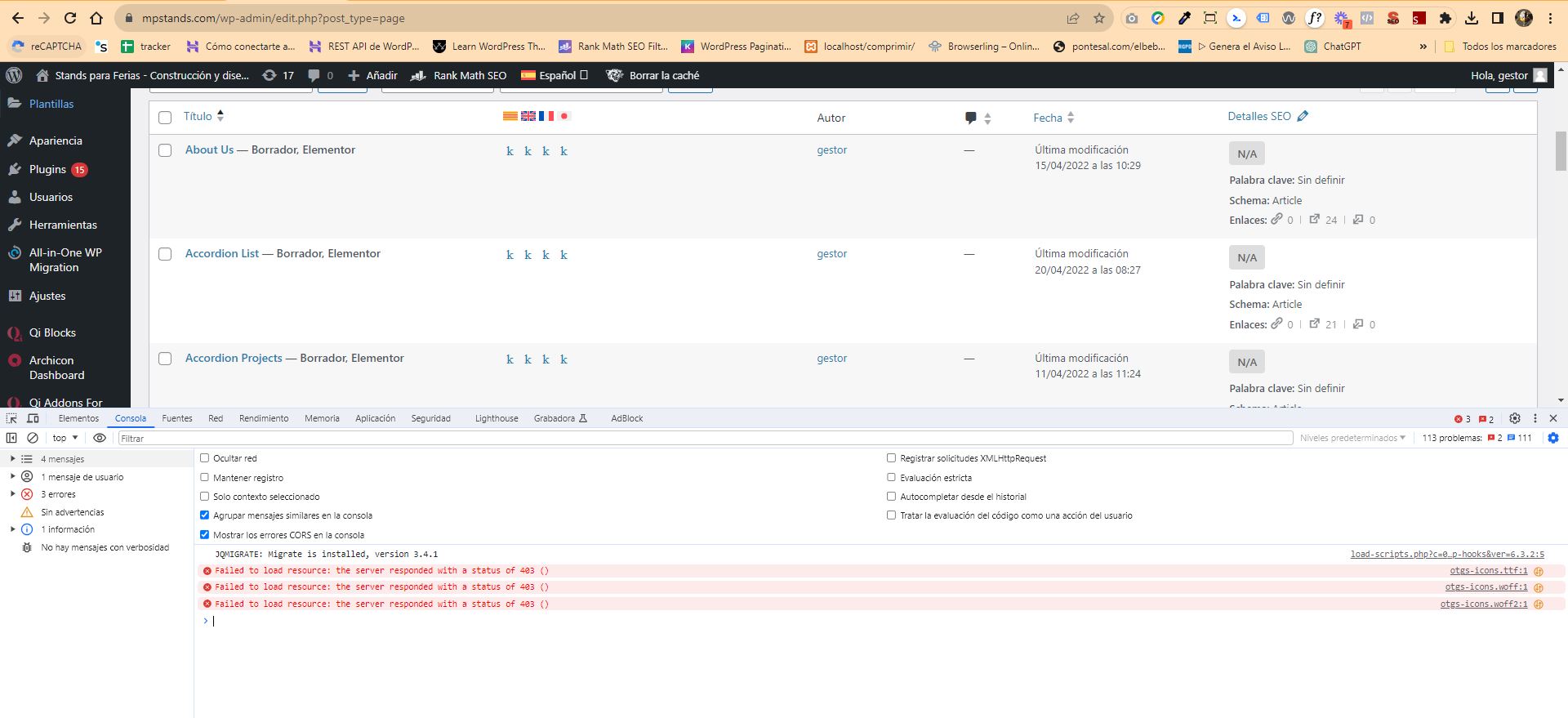This screenshot has height=718, width=1568.
Task: Click the clear console icon
Action: coord(33,438)
